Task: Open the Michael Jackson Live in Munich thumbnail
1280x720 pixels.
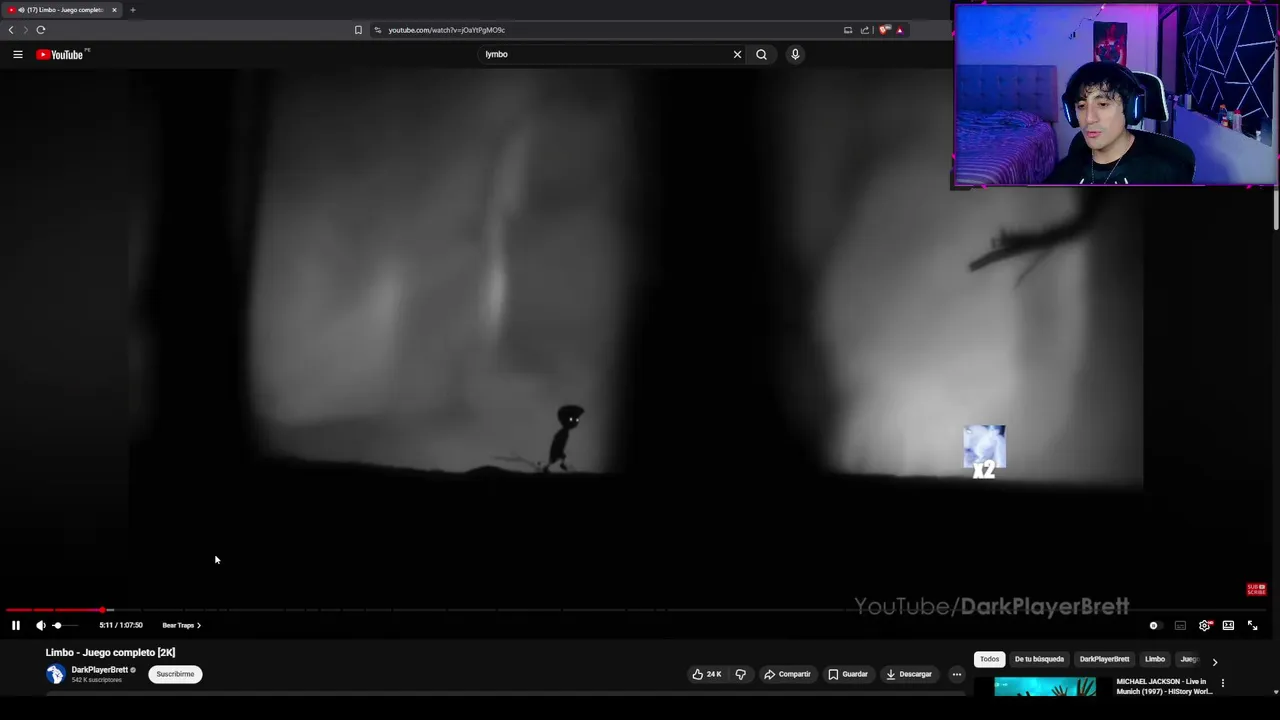Action: [x=1045, y=687]
